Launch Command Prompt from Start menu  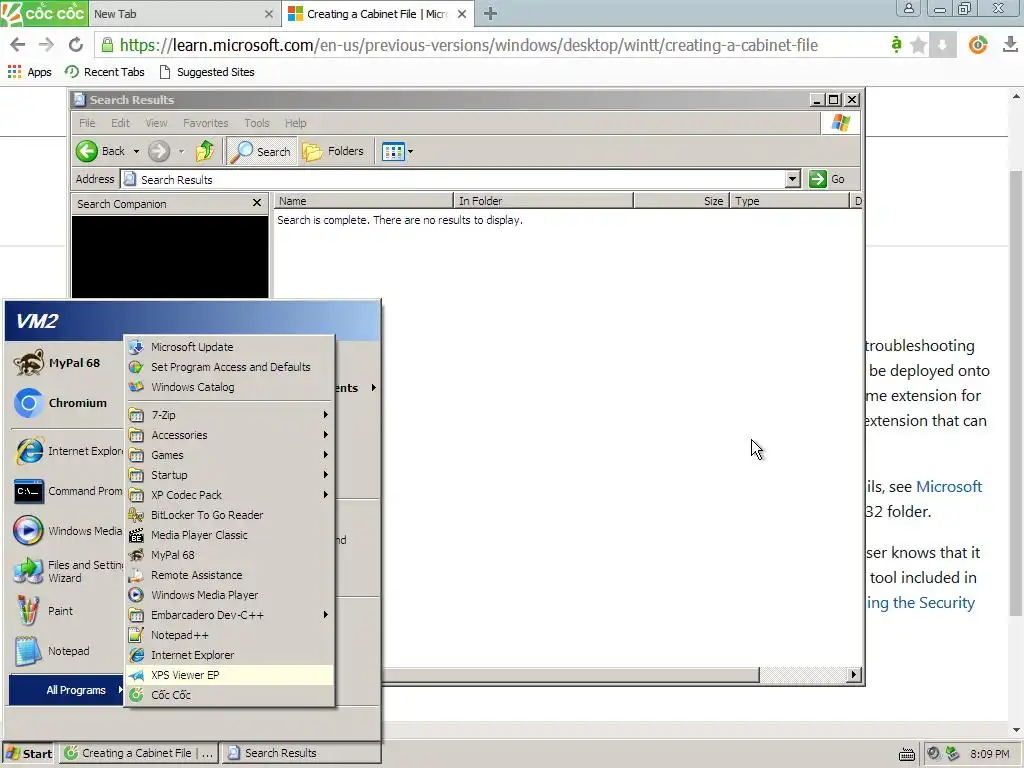(67, 491)
